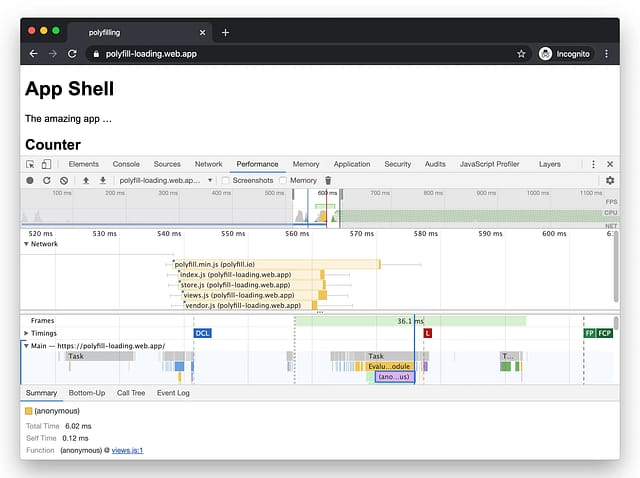The width and height of the screenshot is (640, 478).
Task: Click the load profile upload arrow
Action: coord(86,181)
